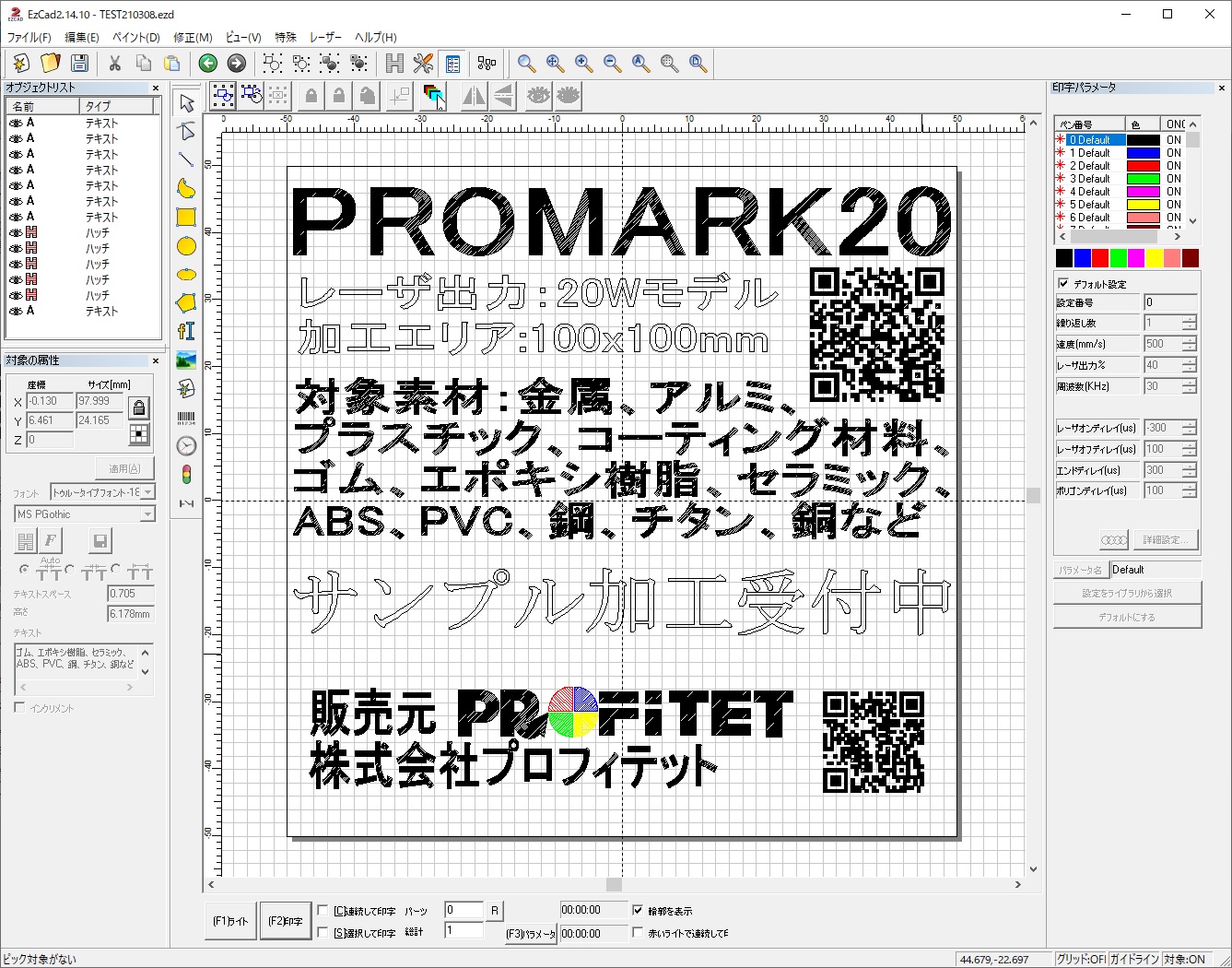Click the エンドディレイ spinner arrows
The height and width of the screenshot is (968, 1232).
(1190, 470)
